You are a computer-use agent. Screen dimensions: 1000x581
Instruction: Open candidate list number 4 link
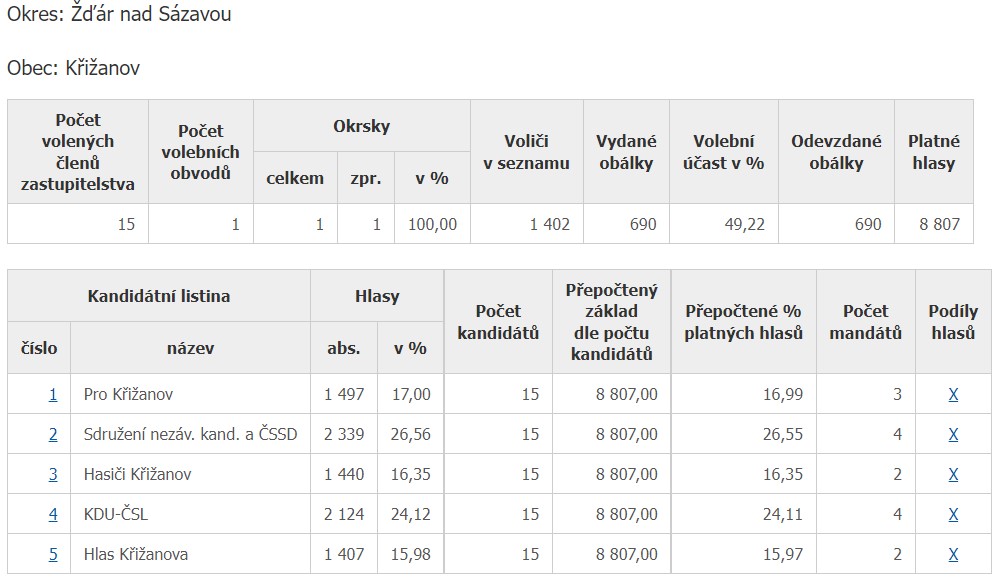53,515
